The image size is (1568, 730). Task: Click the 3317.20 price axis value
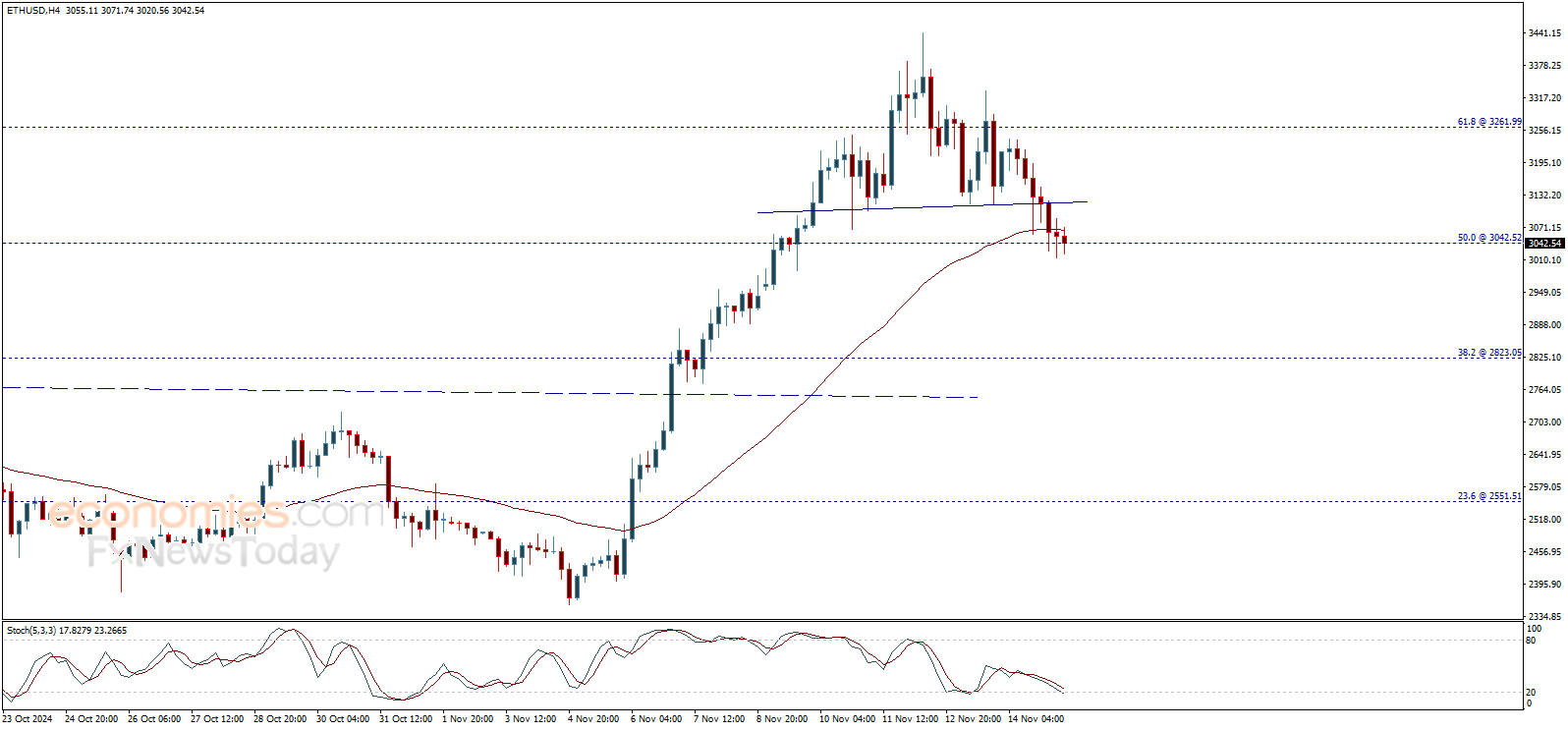(x=1544, y=98)
